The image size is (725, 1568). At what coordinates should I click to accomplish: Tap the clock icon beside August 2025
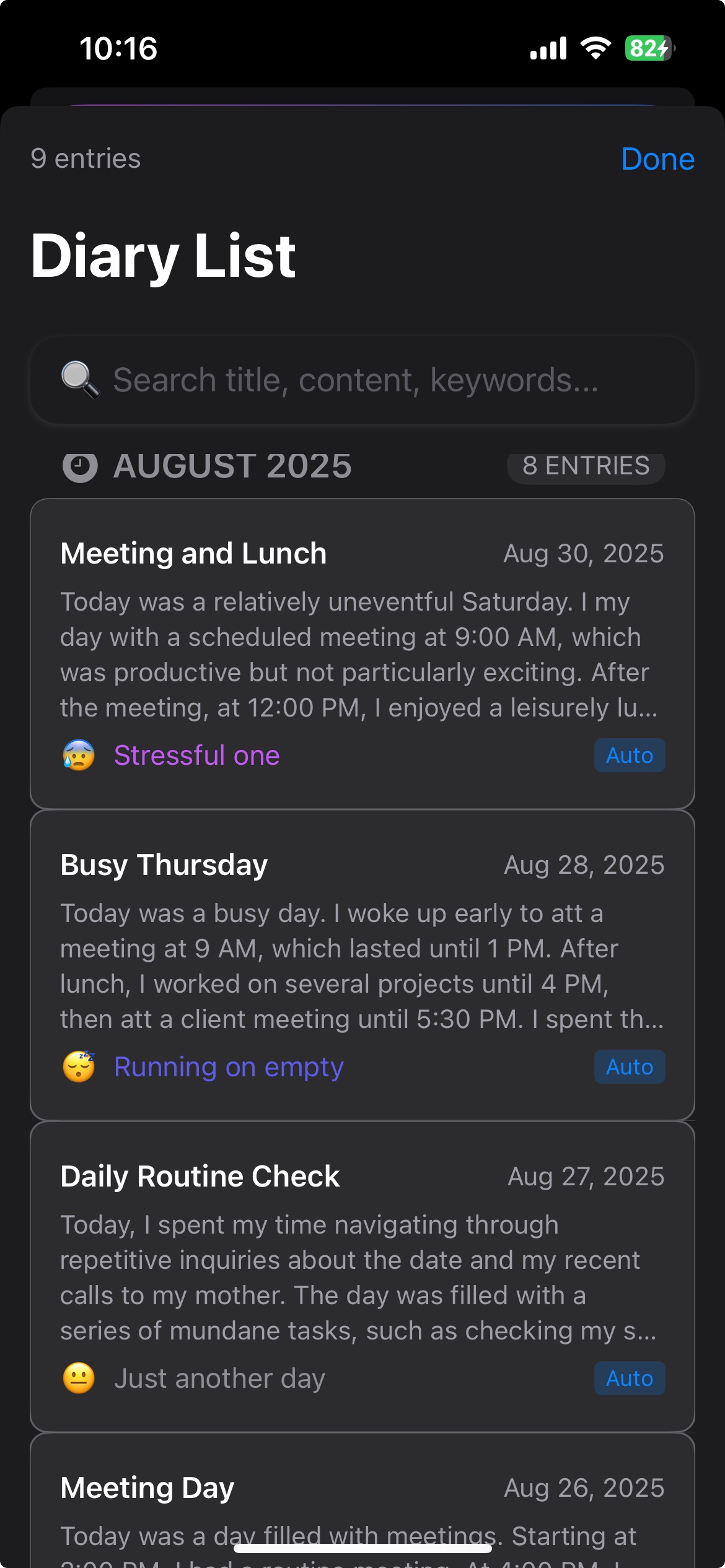[x=80, y=466]
